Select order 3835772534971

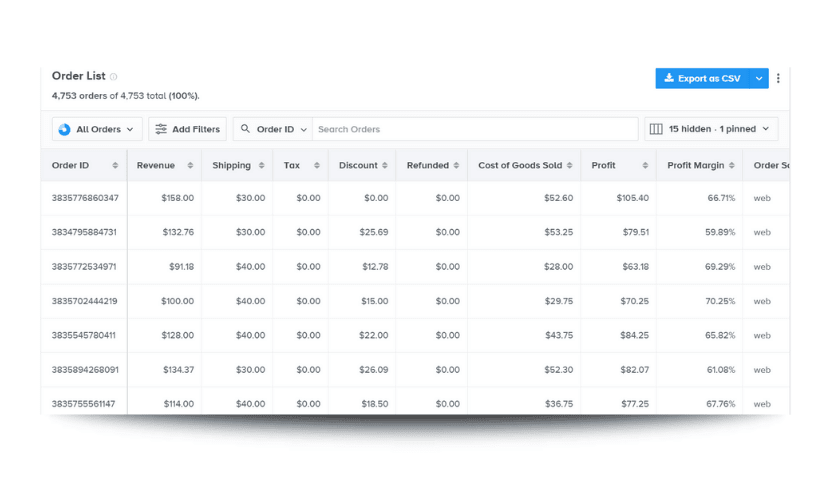click(x=84, y=266)
